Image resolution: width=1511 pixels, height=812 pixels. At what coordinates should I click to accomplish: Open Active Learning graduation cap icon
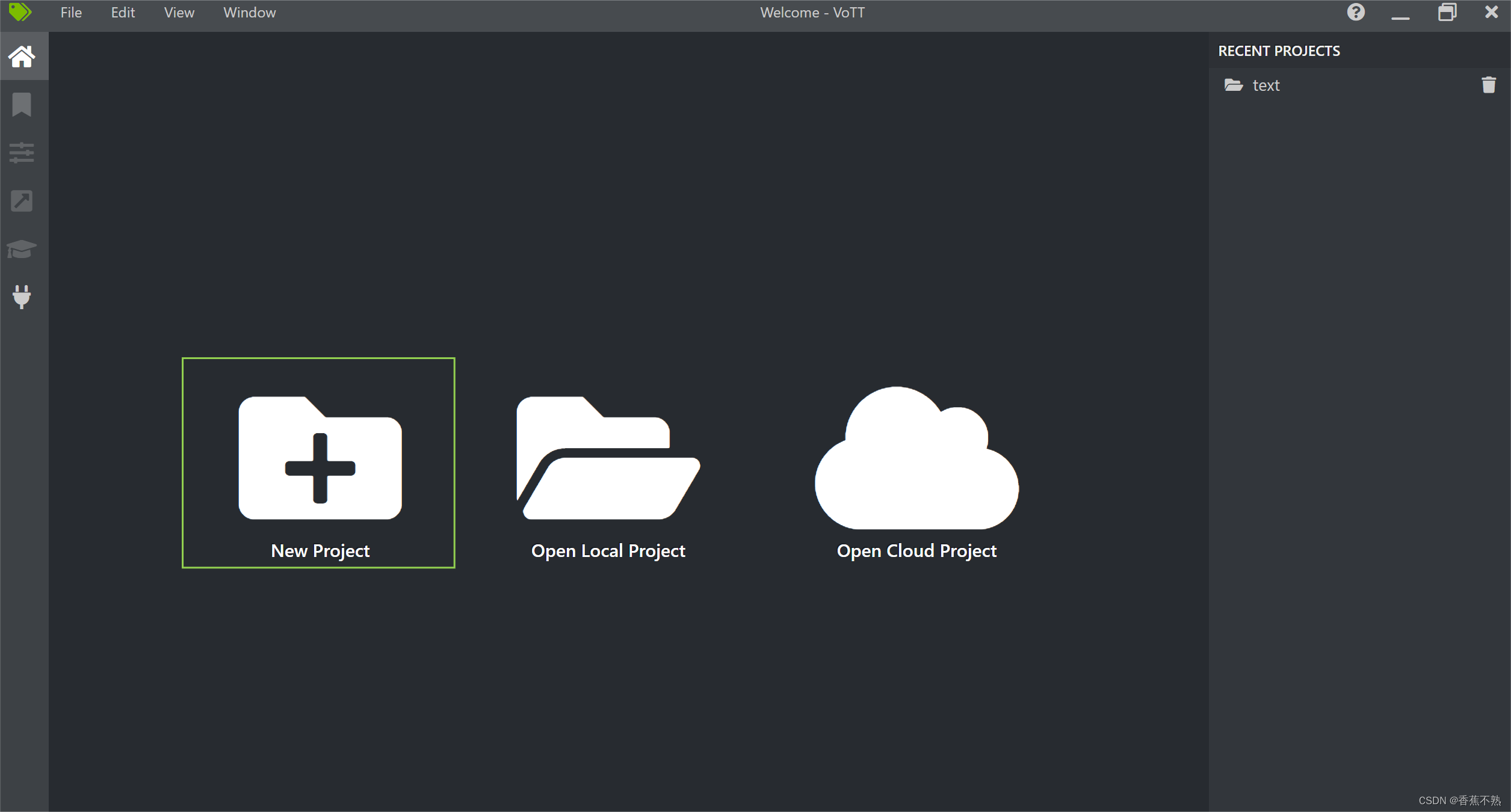(x=22, y=248)
